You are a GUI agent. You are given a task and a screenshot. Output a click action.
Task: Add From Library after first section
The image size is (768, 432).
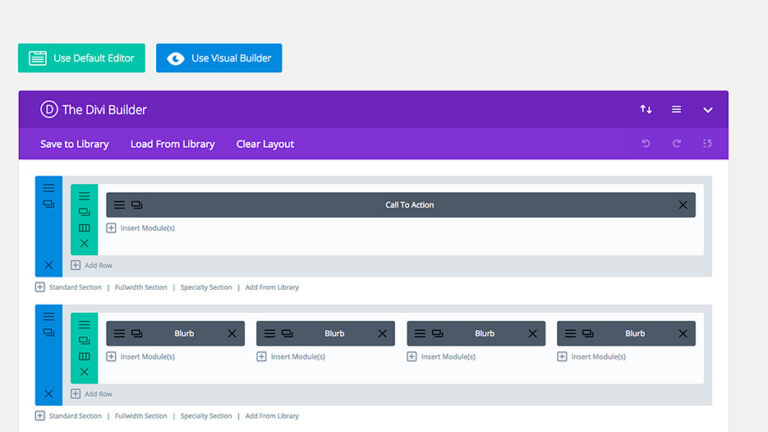click(272, 287)
